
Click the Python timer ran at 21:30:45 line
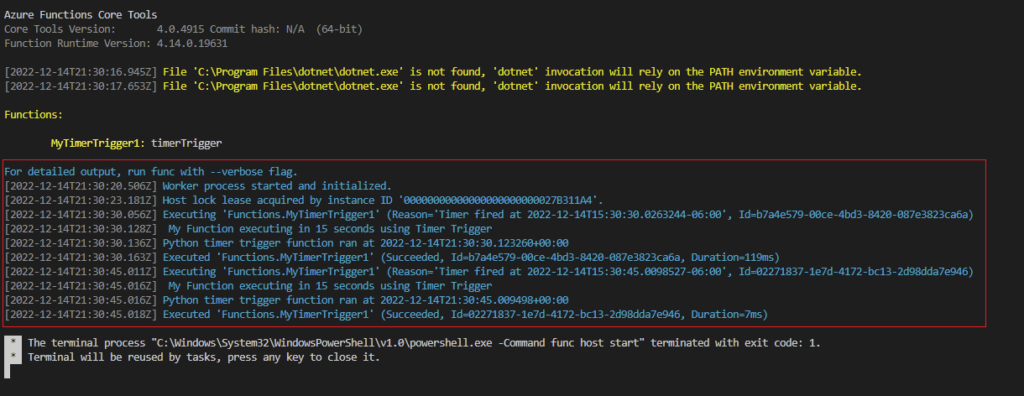[287, 300]
